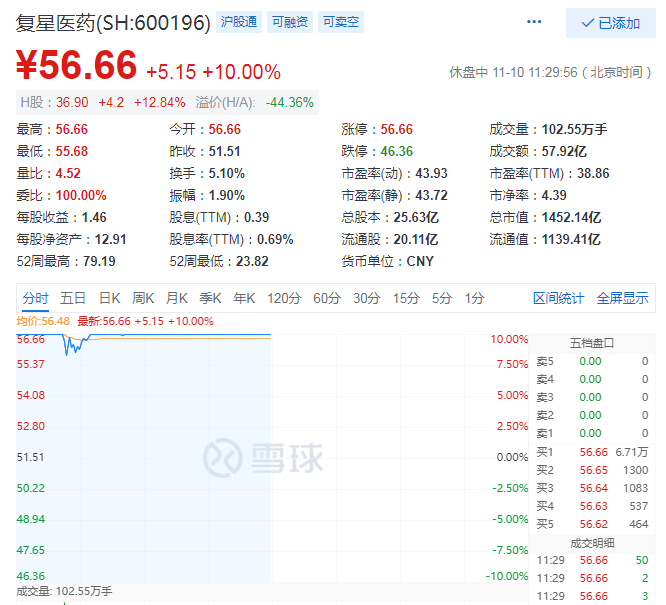The width and height of the screenshot is (666, 605).
Task: Select the 季K chart tab
Action: (x=210, y=298)
